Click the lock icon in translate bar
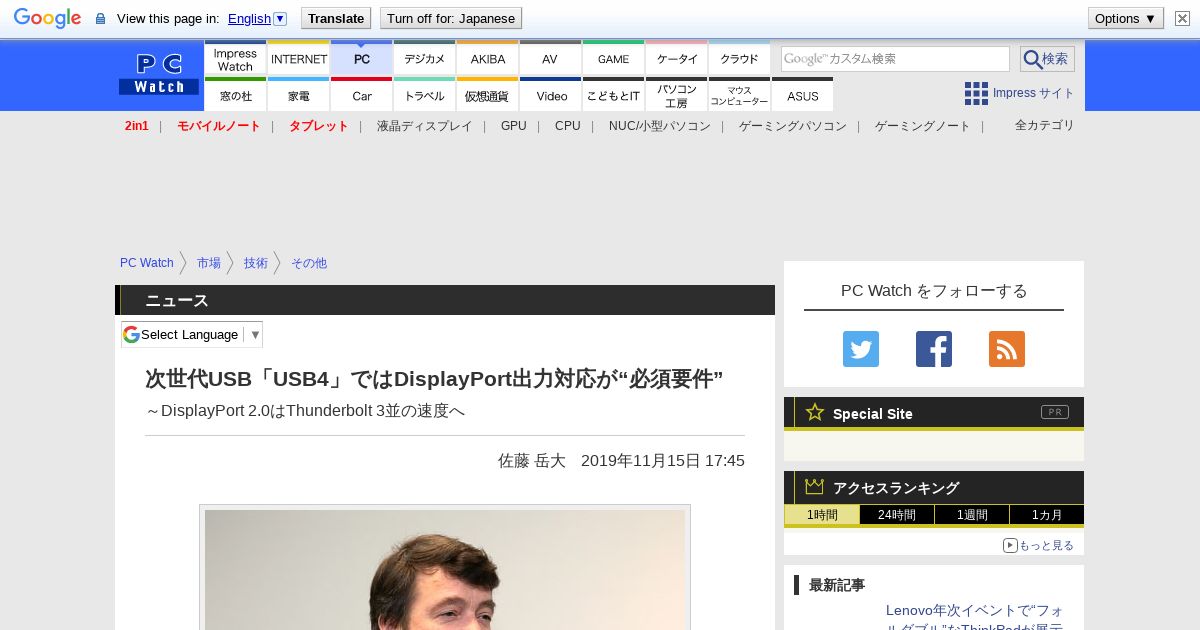1200x630 pixels. coord(100,19)
